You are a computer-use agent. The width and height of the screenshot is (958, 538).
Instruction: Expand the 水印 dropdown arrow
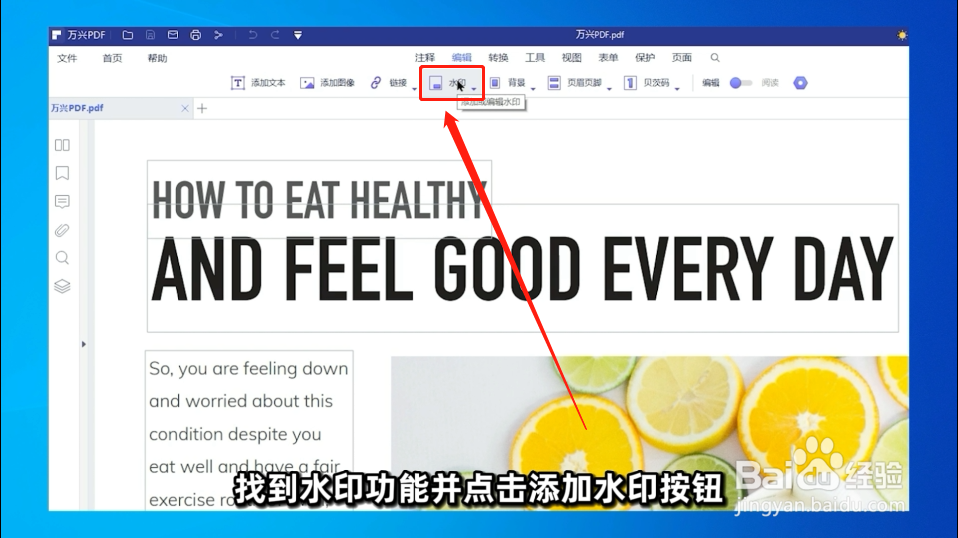[474, 89]
